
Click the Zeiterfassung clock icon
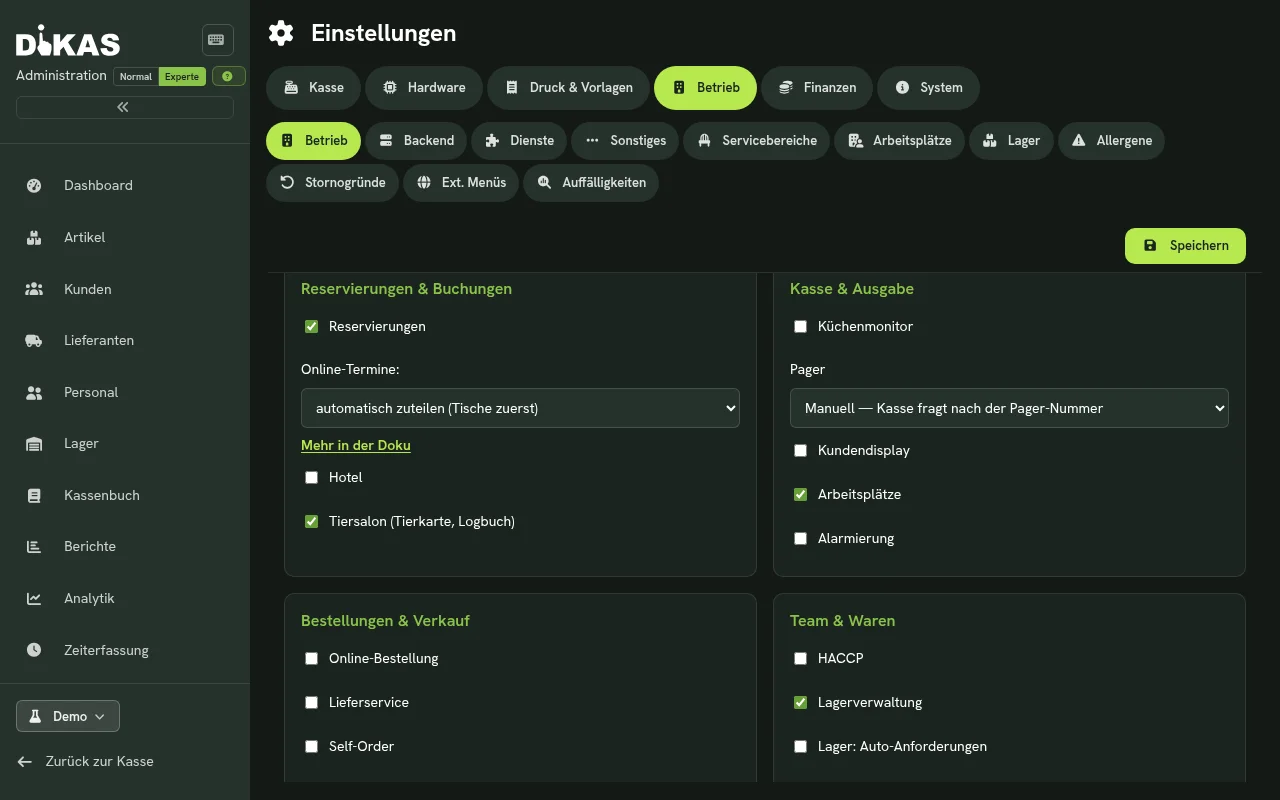coord(34,650)
